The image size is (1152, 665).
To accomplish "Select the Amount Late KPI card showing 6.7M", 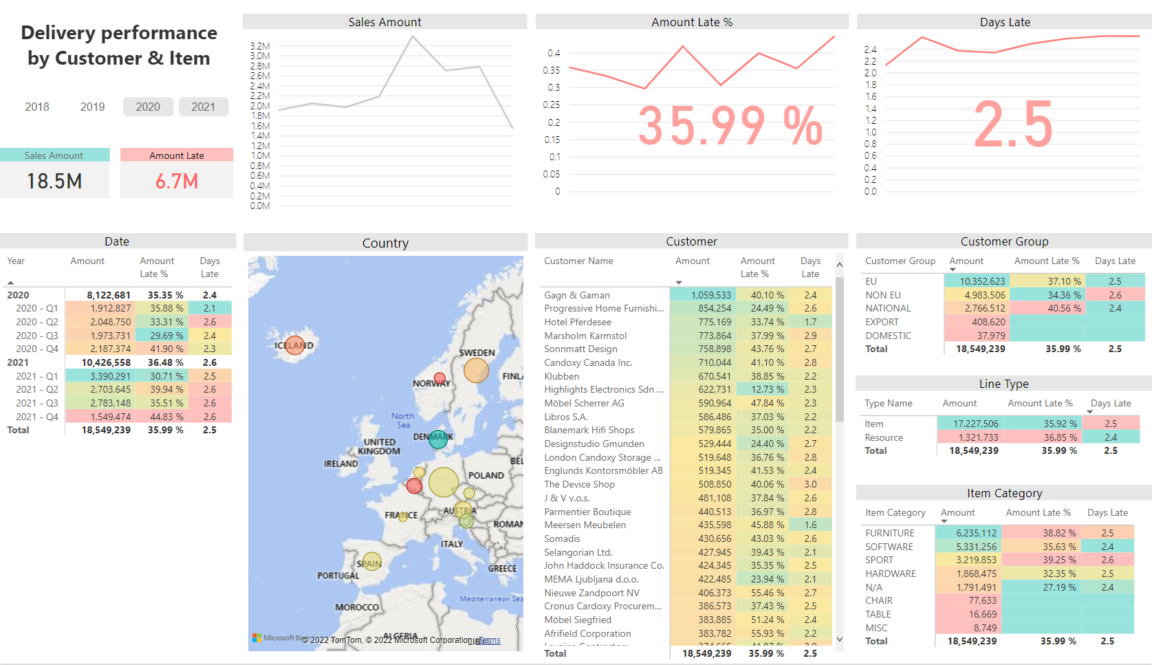I will [x=176, y=171].
